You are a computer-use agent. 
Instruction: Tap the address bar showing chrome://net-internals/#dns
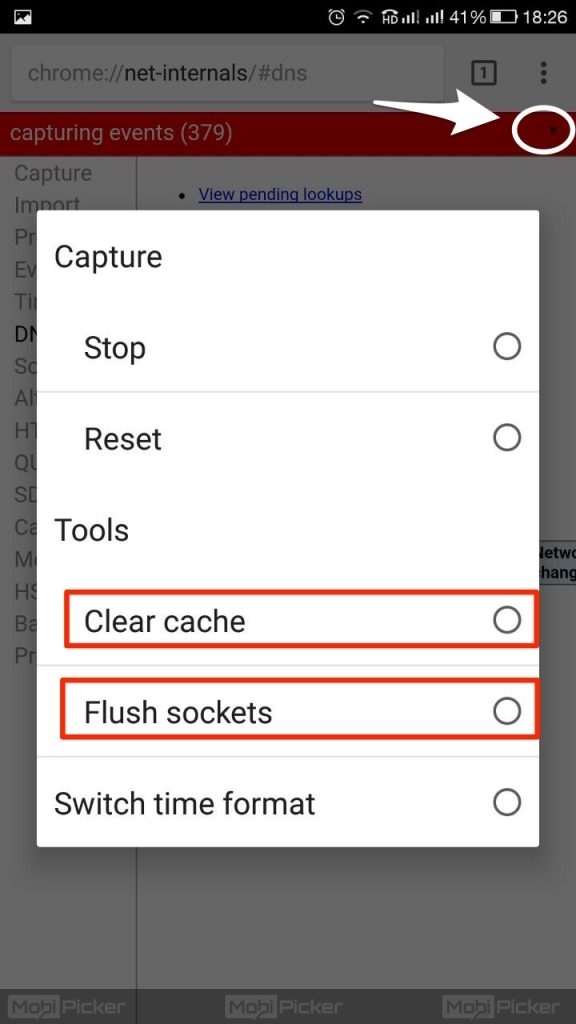[x=225, y=72]
